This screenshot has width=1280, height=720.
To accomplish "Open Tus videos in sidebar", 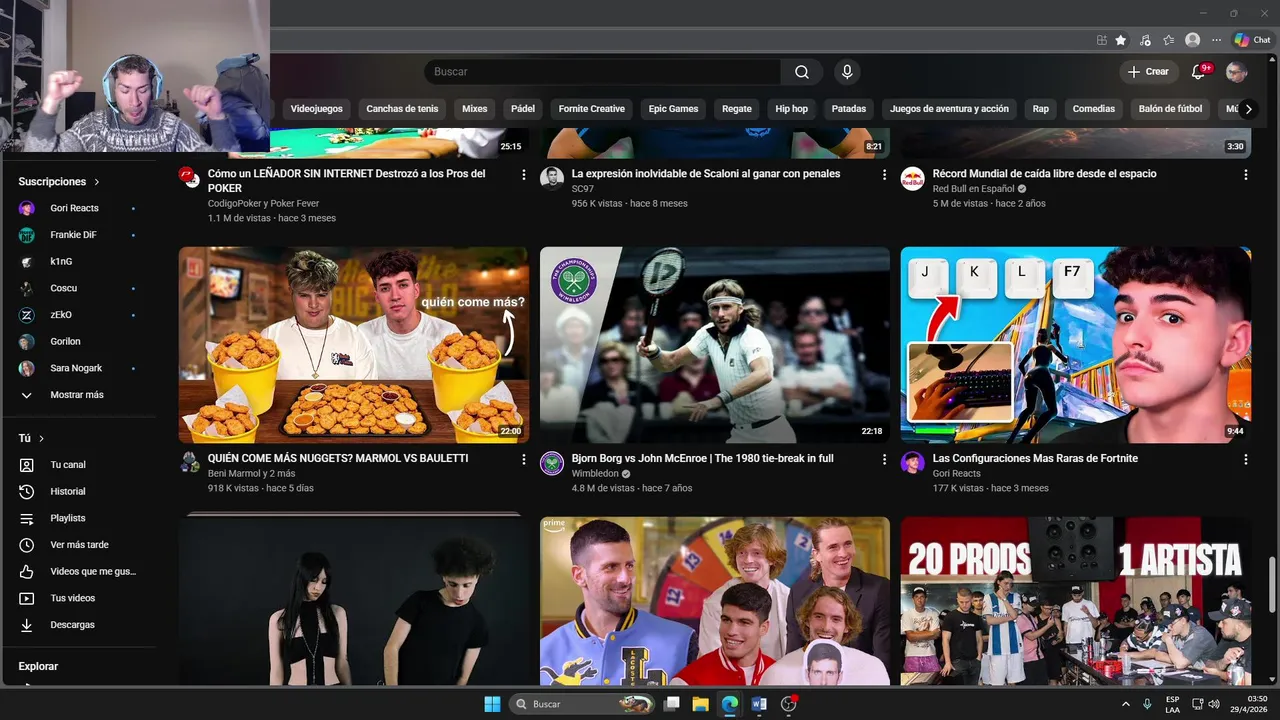I will [78, 598].
